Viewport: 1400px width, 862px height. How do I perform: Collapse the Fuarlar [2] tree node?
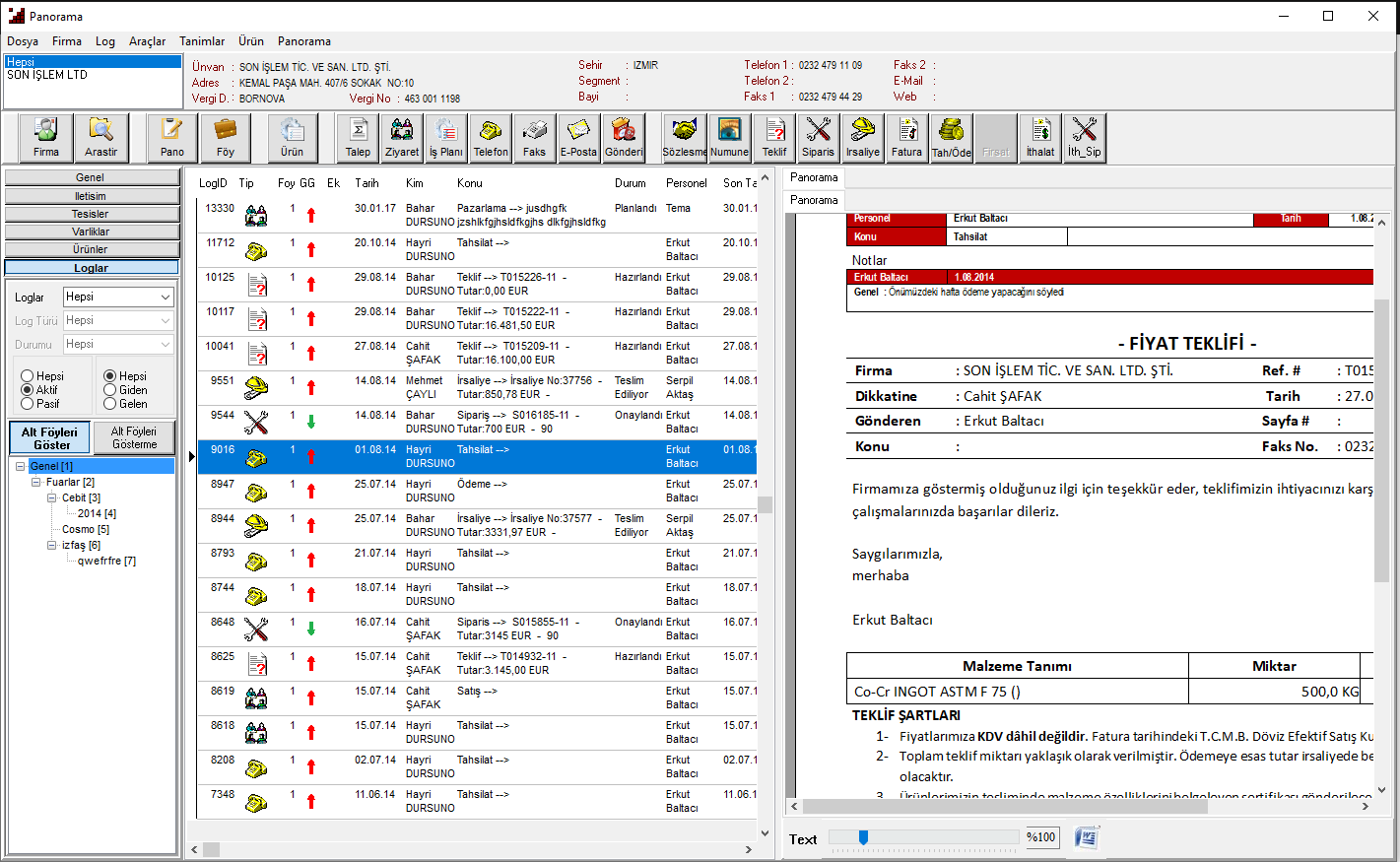pos(36,483)
